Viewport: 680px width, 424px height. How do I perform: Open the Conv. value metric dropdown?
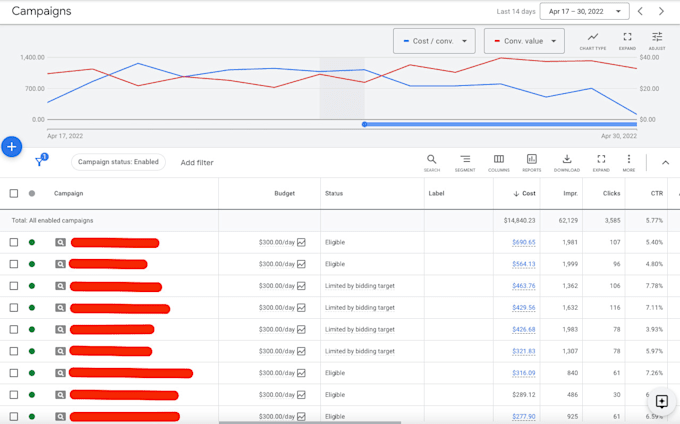click(x=524, y=41)
